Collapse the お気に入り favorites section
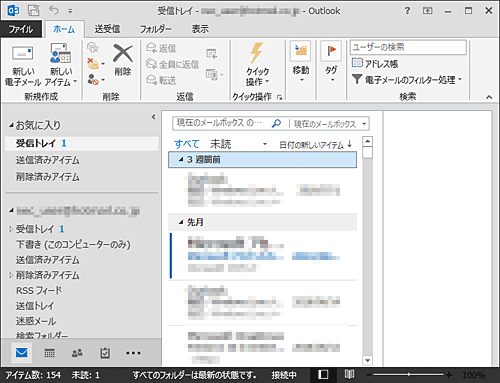500x383 pixels. tap(11, 126)
